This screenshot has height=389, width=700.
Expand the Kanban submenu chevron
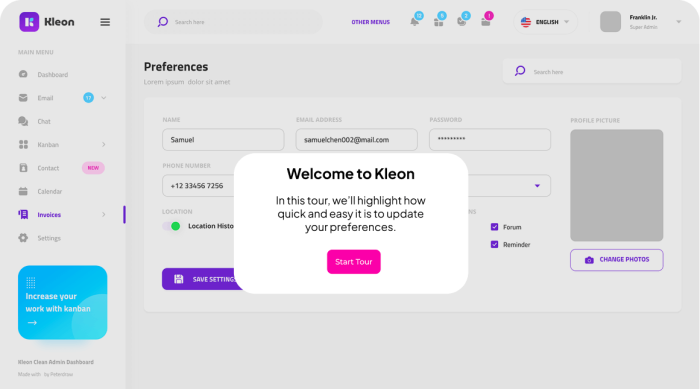[x=104, y=144]
